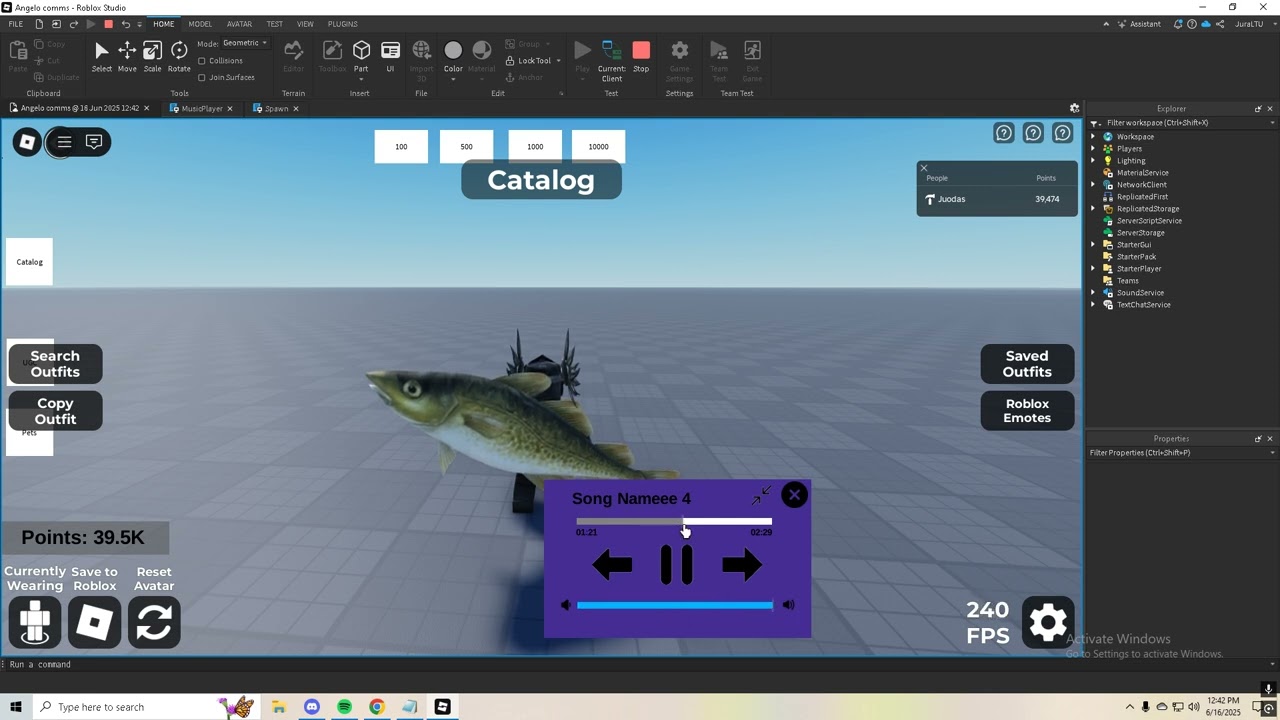The width and height of the screenshot is (1280, 720).
Task: Expand the ReplicatedStorage node
Action: tap(1093, 209)
